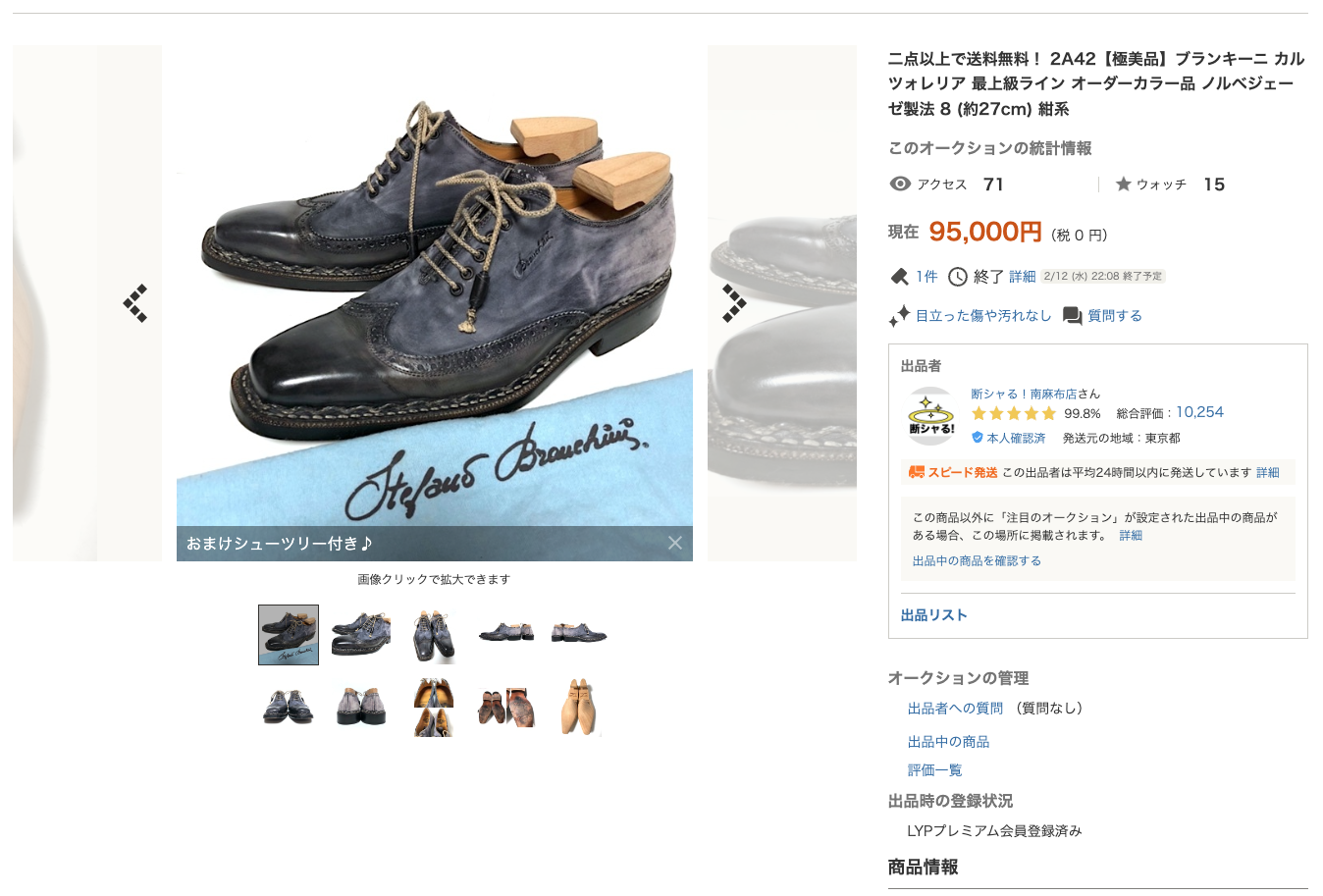1323x896 pixels.
Task: Click the bid hammer icon
Action: tap(899, 277)
